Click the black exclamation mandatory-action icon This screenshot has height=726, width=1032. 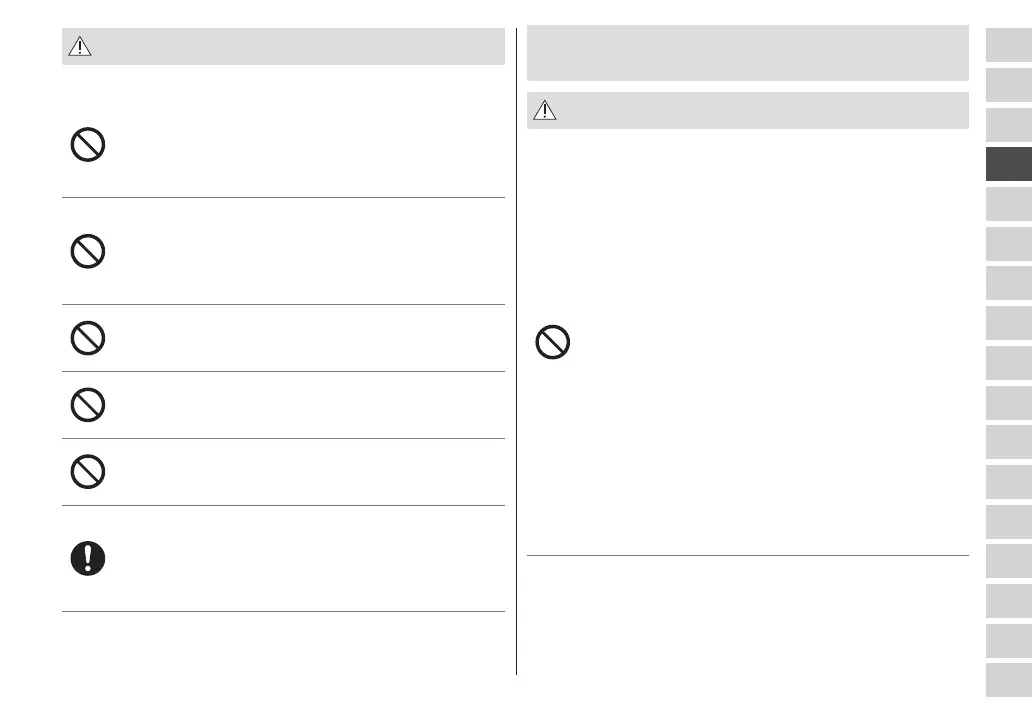click(x=87, y=558)
